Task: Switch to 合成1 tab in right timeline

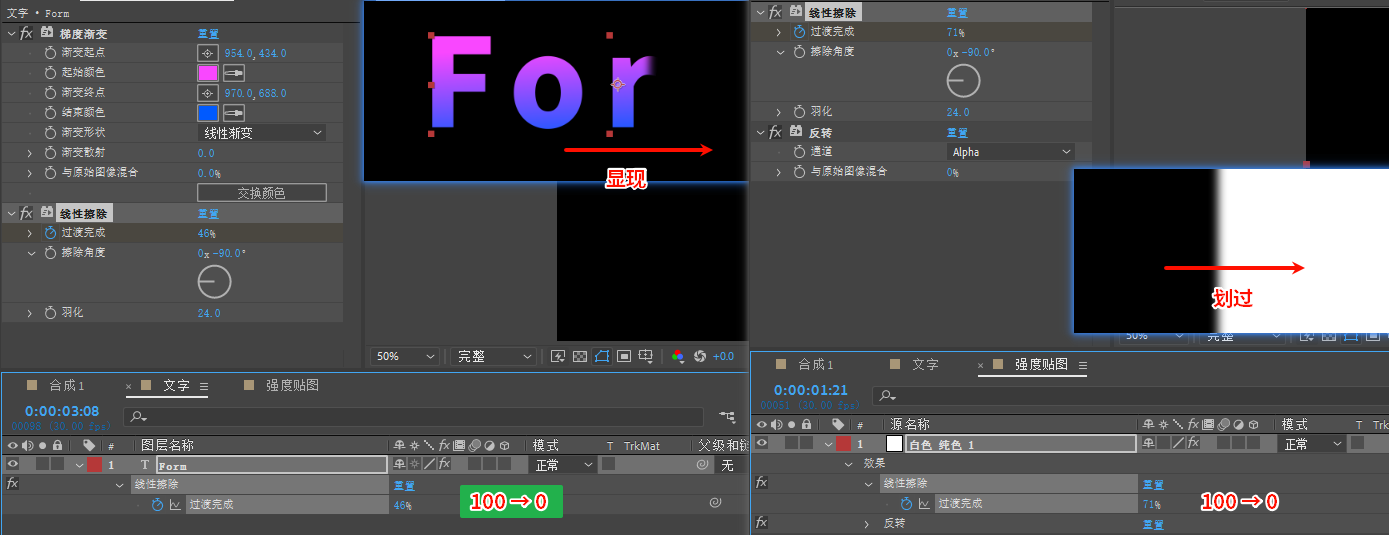Action: pos(816,365)
